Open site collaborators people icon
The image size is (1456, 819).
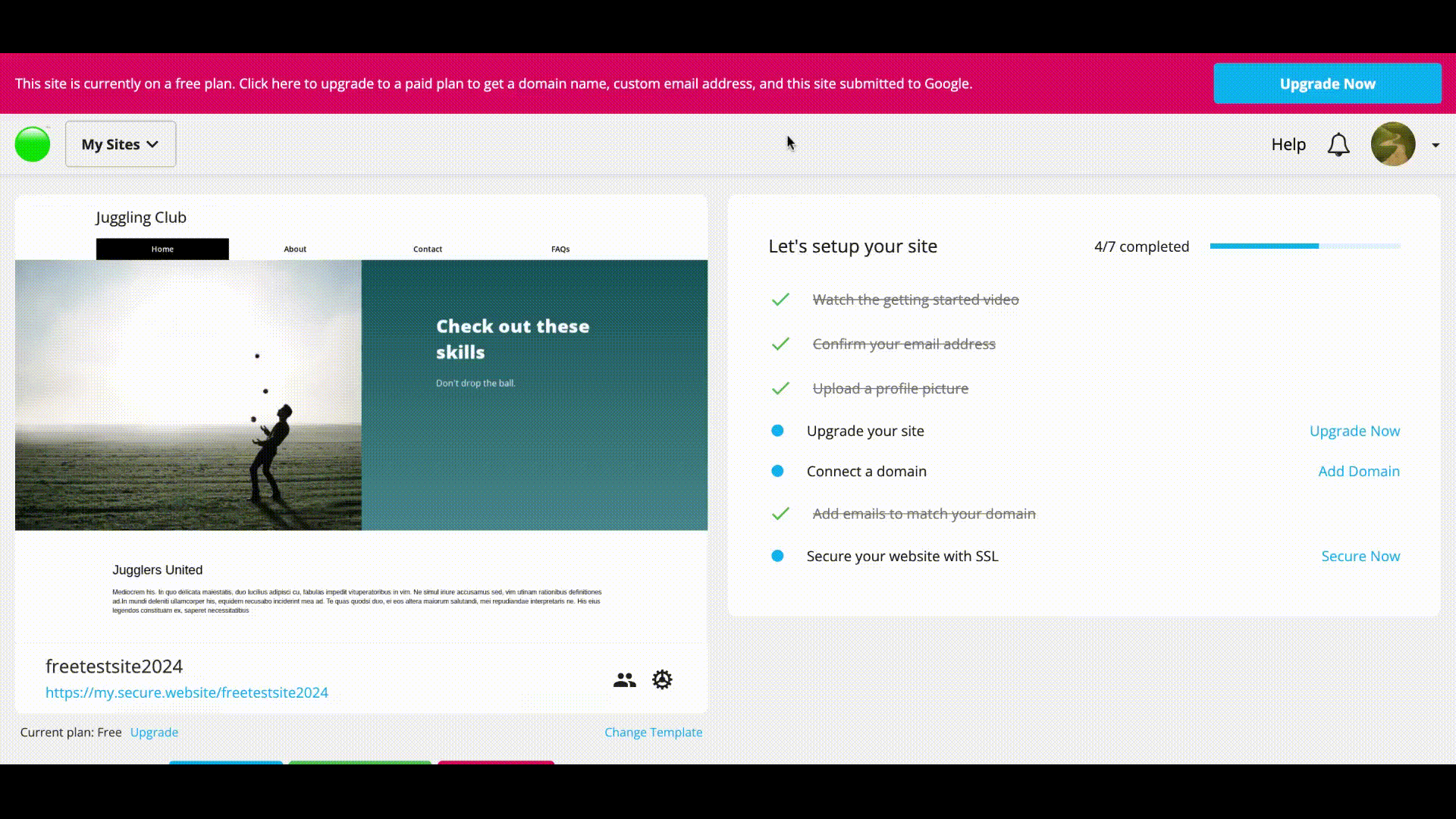coord(624,680)
